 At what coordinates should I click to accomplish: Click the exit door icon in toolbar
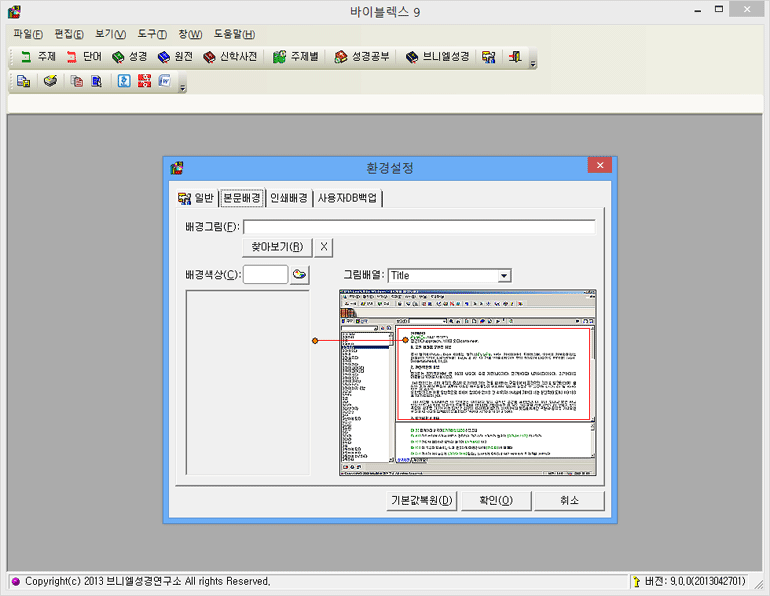(x=515, y=57)
